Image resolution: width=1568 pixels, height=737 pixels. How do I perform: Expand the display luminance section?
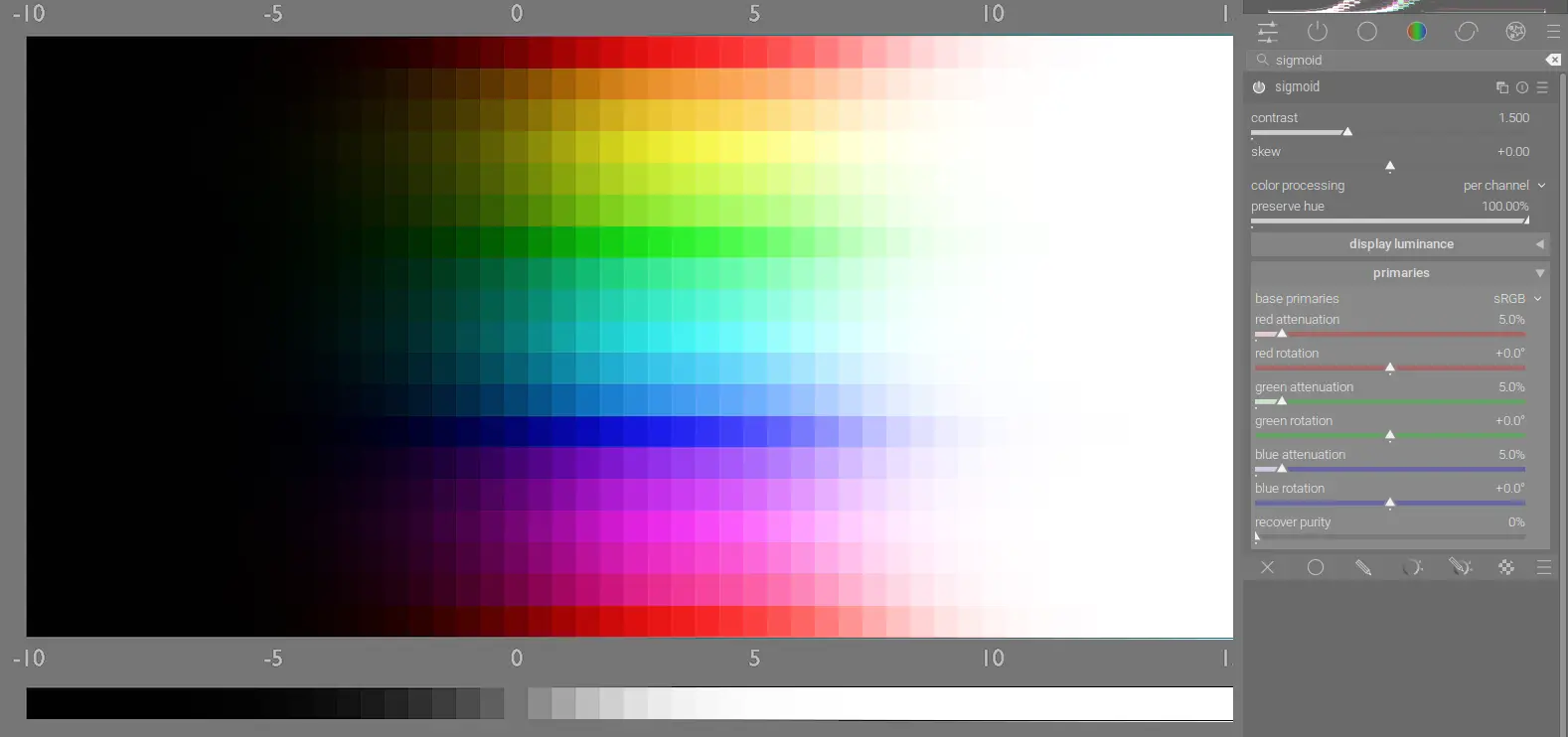click(1400, 244)
